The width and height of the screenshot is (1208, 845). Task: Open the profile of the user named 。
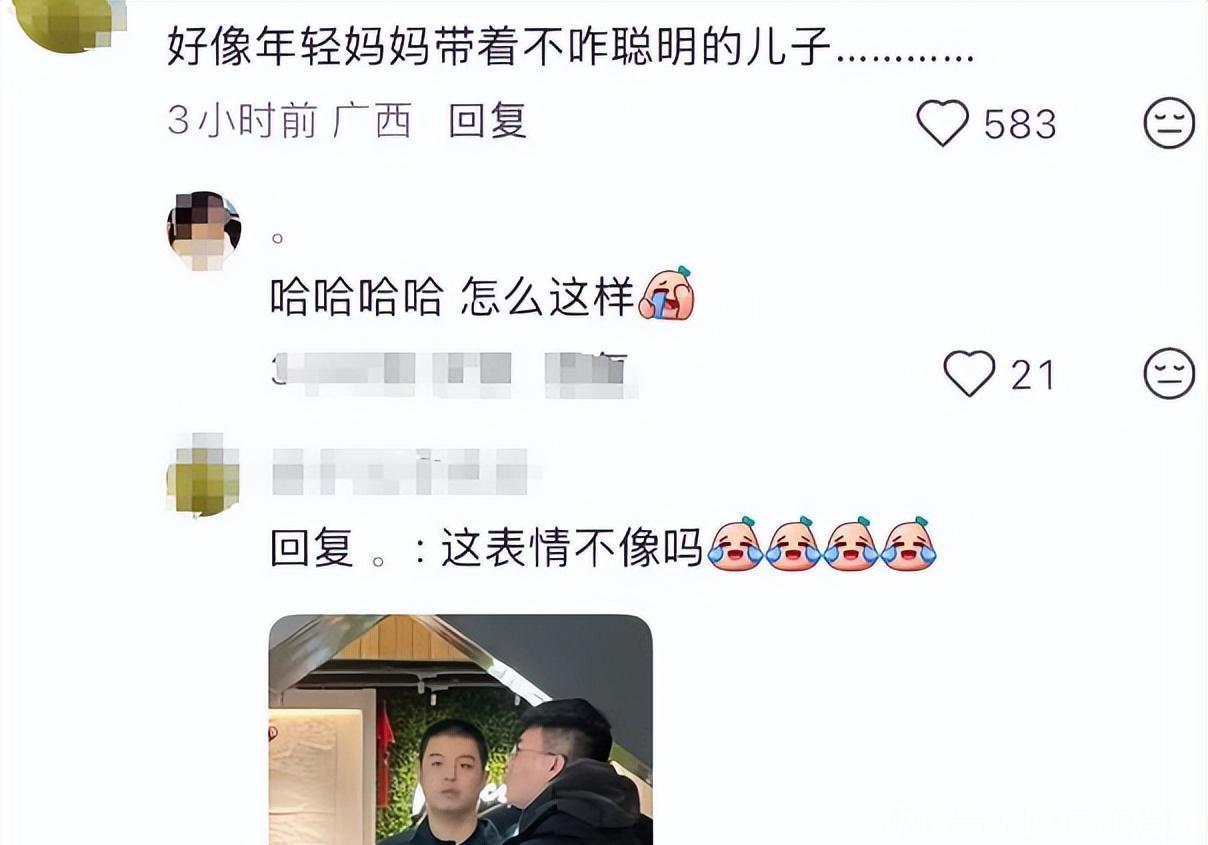(x=278, y=238)
